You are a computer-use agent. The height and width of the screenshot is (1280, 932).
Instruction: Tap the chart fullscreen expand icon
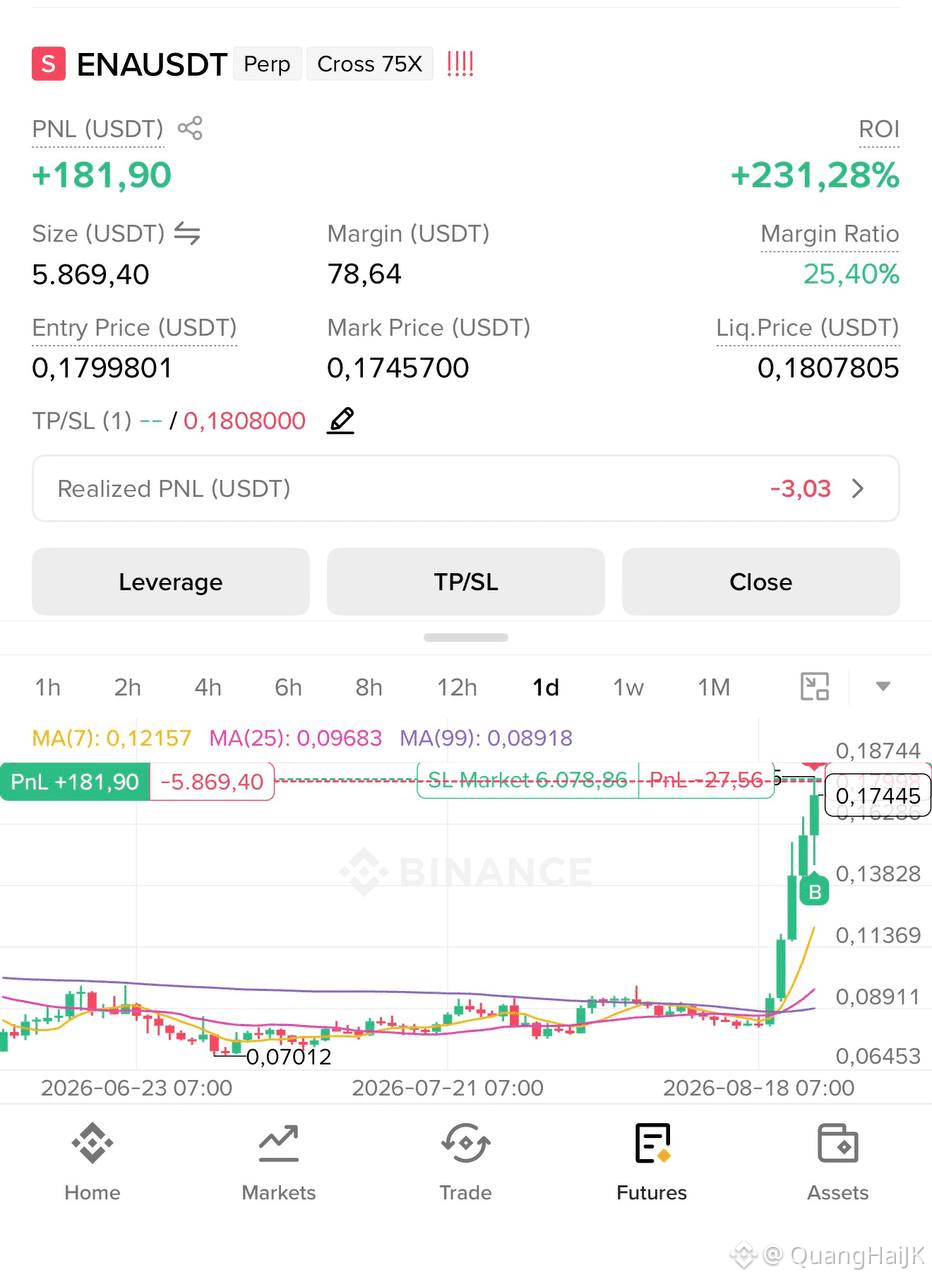[x=815, y=686]
